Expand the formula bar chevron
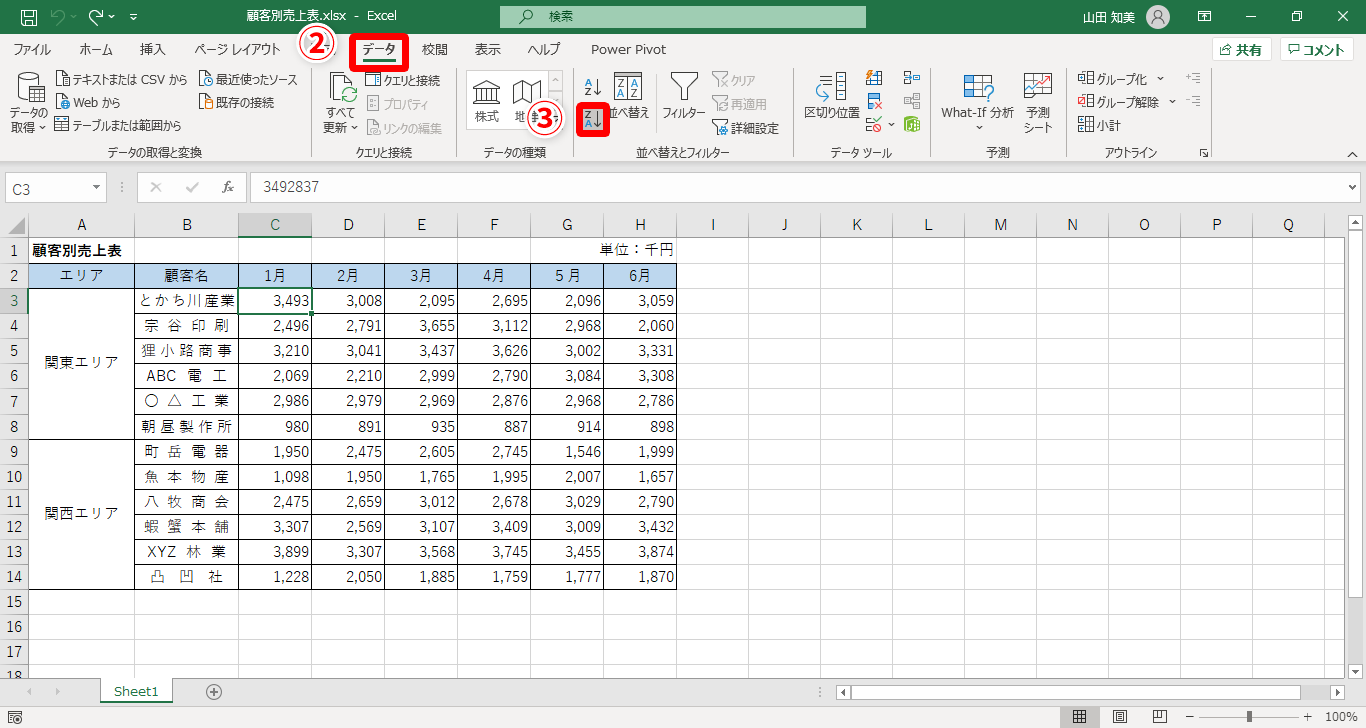This screenshot has width=1366, height=728. 1353,187
